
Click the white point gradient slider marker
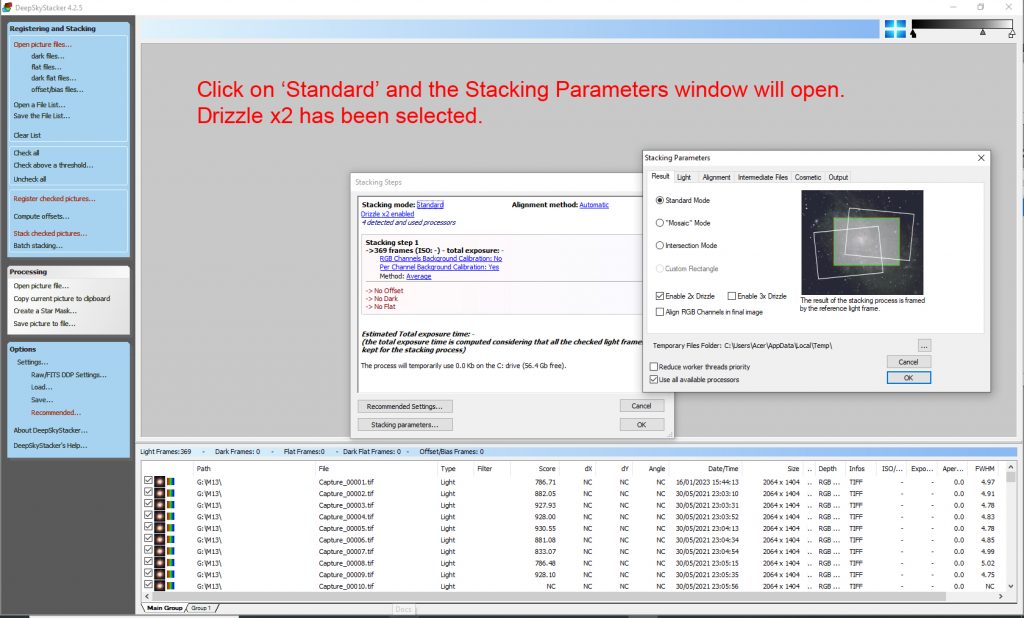tap(1012, 33)
